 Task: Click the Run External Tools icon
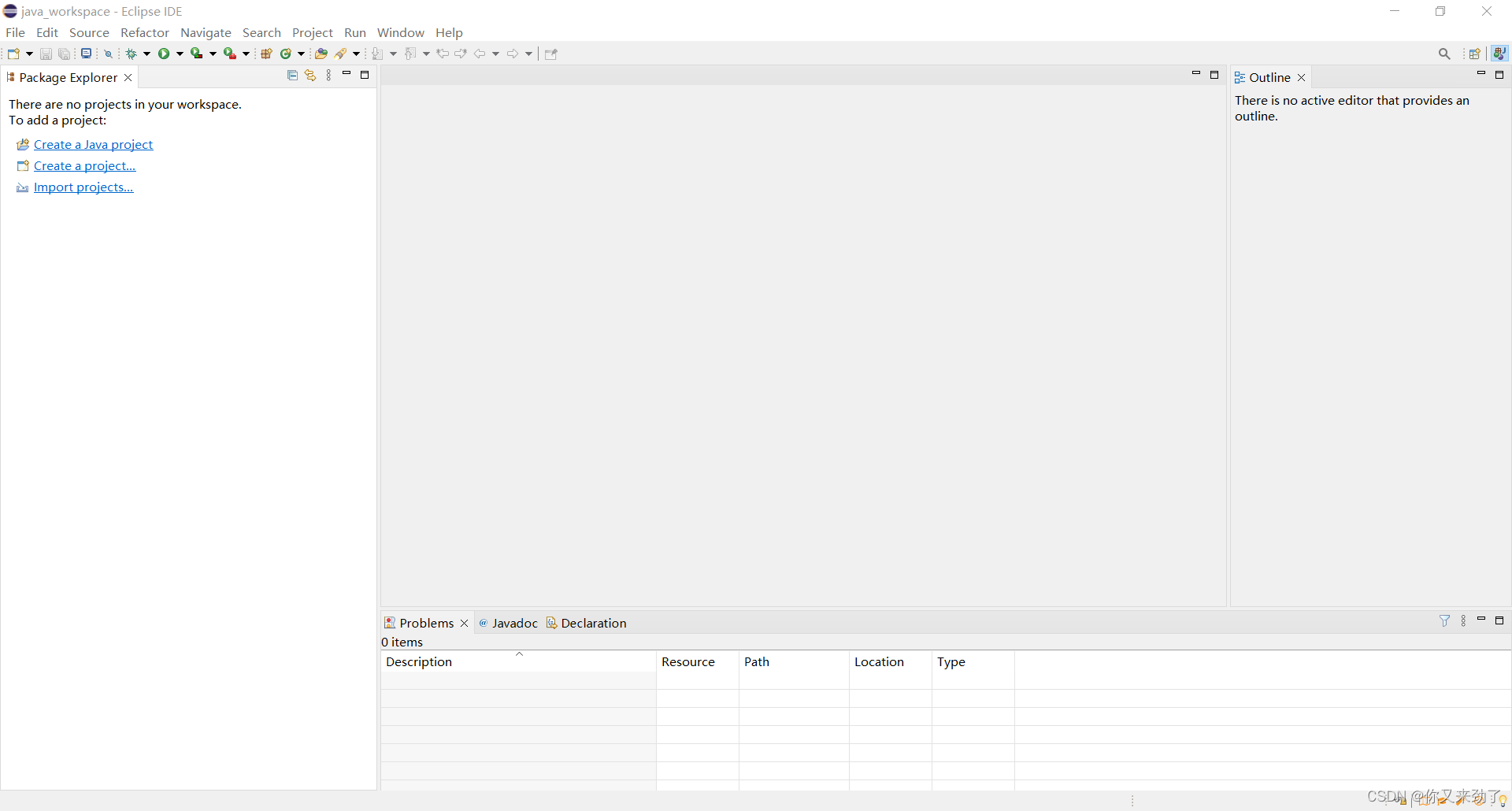click(x=230, y=54)
